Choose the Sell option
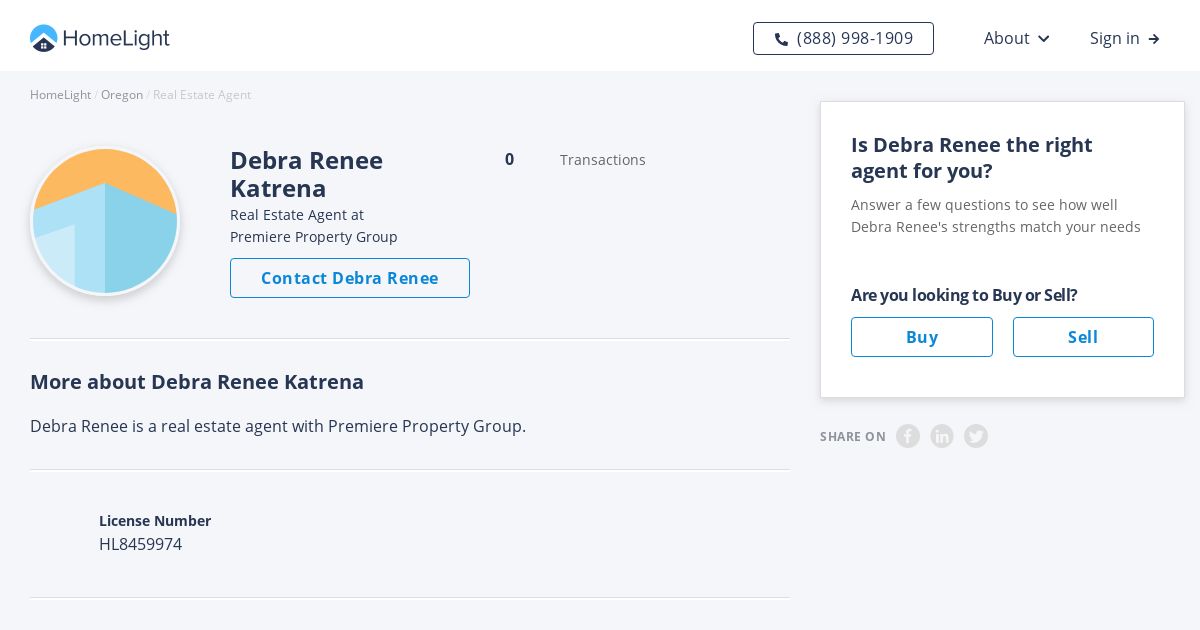 click(1083, 337)
